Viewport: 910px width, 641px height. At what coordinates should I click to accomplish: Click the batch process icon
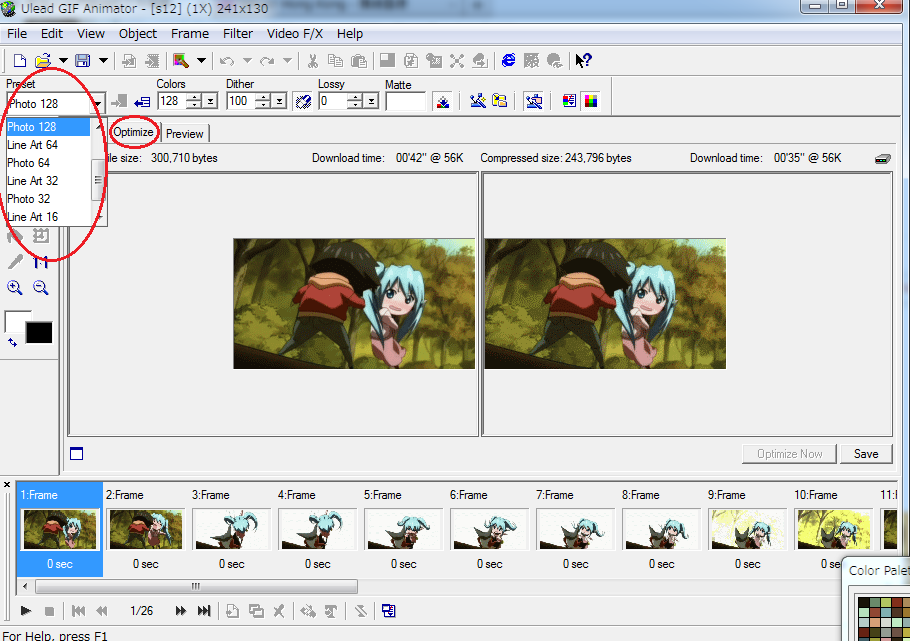533,102
